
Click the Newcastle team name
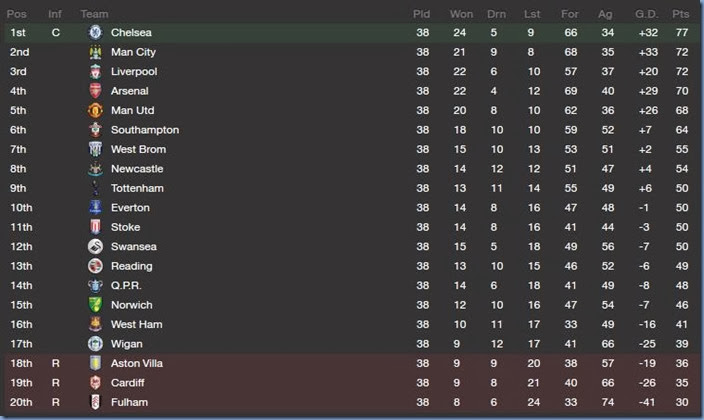point(137,169)
